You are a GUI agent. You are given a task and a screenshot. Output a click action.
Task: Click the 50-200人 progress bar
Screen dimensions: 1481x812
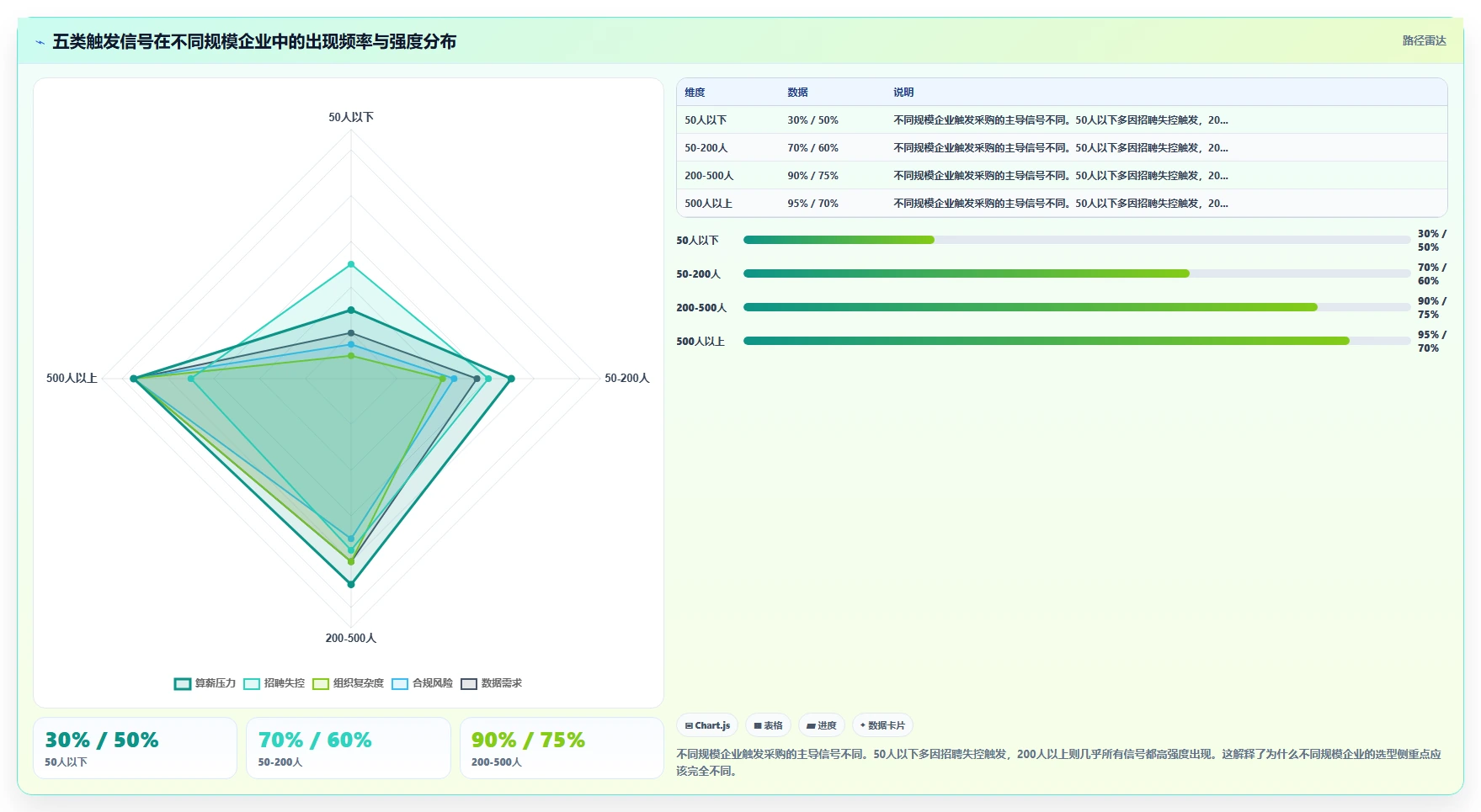point(1077,273)
